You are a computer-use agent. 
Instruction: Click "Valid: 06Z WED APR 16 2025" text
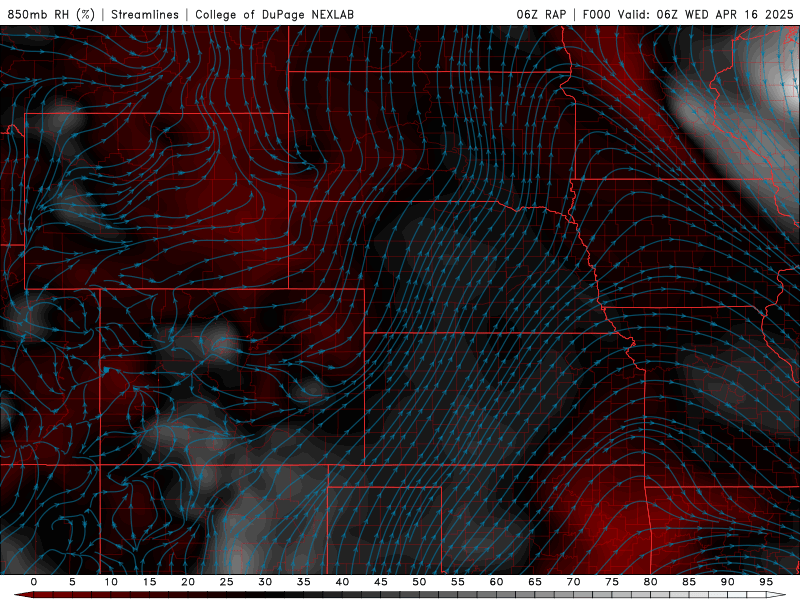point(706,14)
